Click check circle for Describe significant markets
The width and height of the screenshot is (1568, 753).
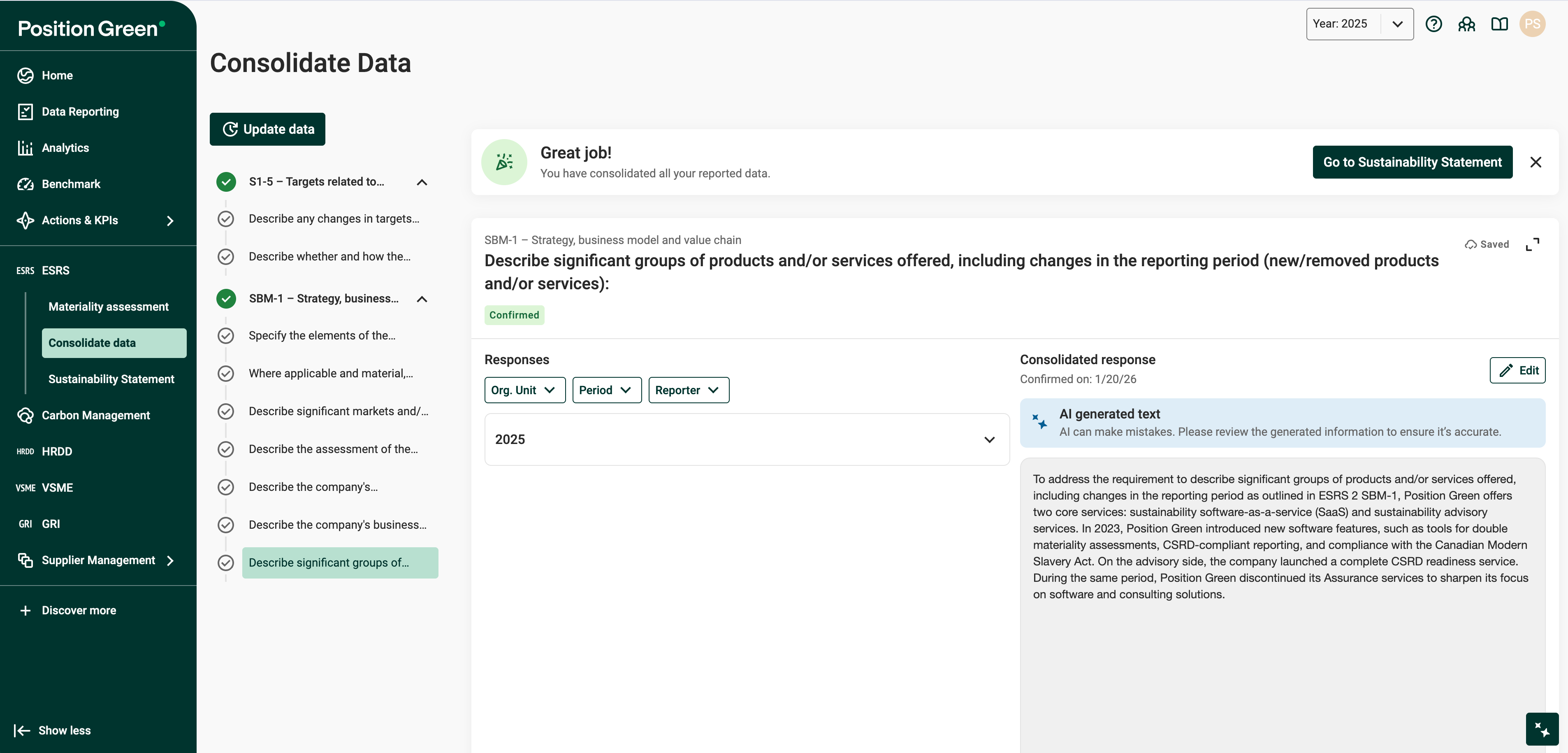pyautogui.click(x=226, y=411)
